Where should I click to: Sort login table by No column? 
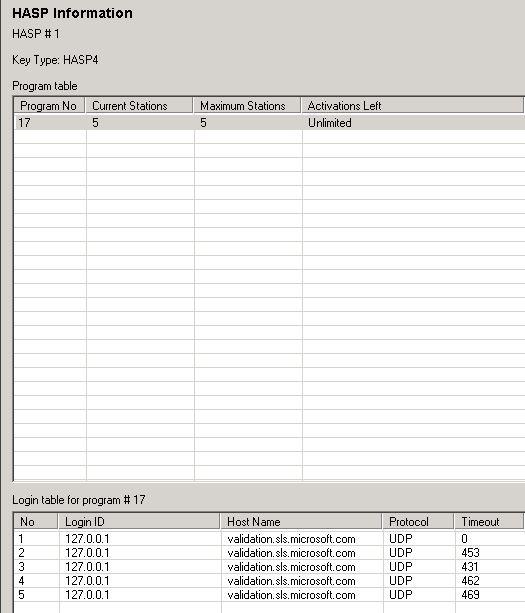click(x=36, y=522)
